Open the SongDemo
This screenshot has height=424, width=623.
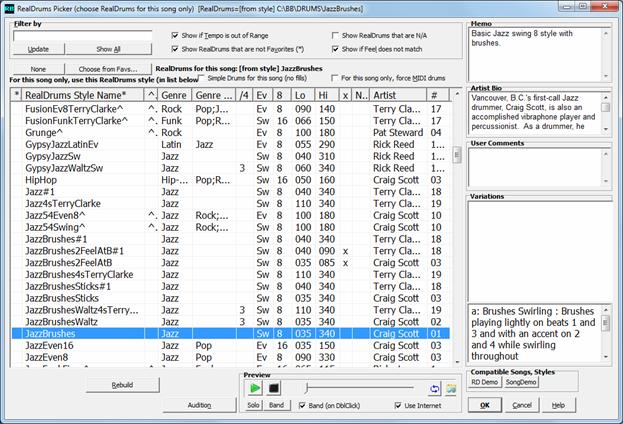click(521, 382)
